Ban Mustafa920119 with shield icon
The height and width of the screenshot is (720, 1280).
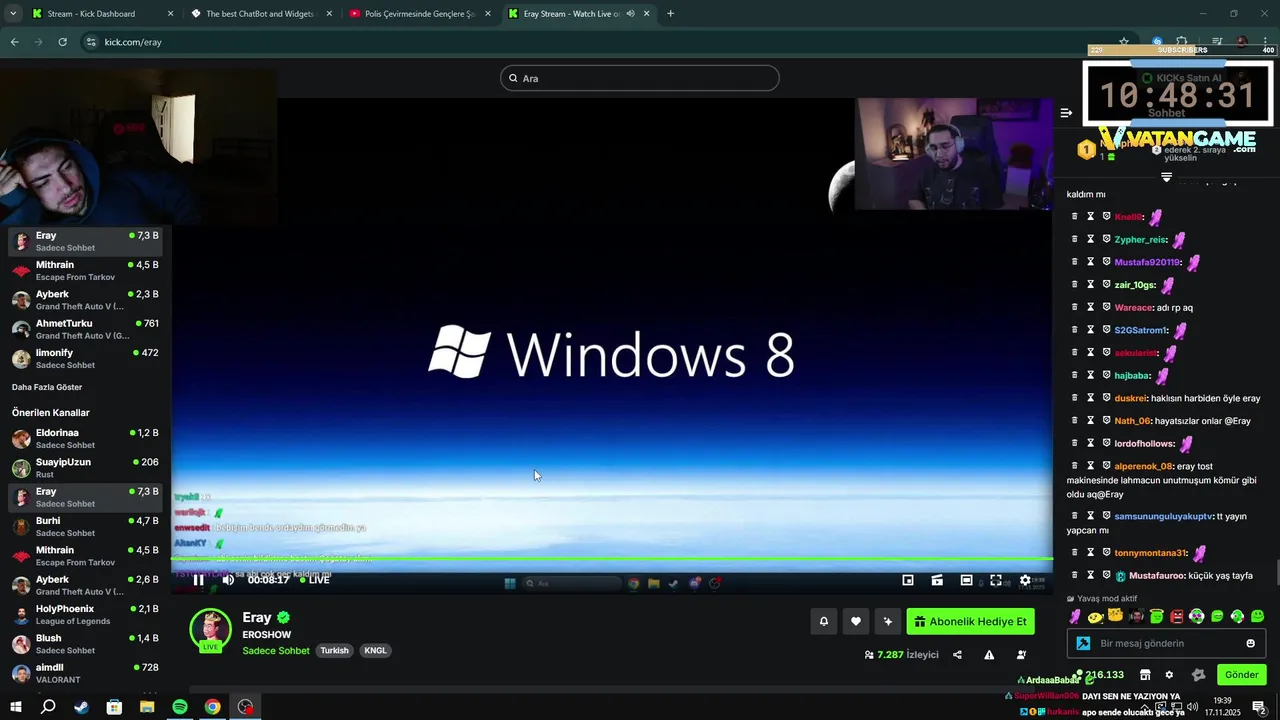click(1107, 262)
